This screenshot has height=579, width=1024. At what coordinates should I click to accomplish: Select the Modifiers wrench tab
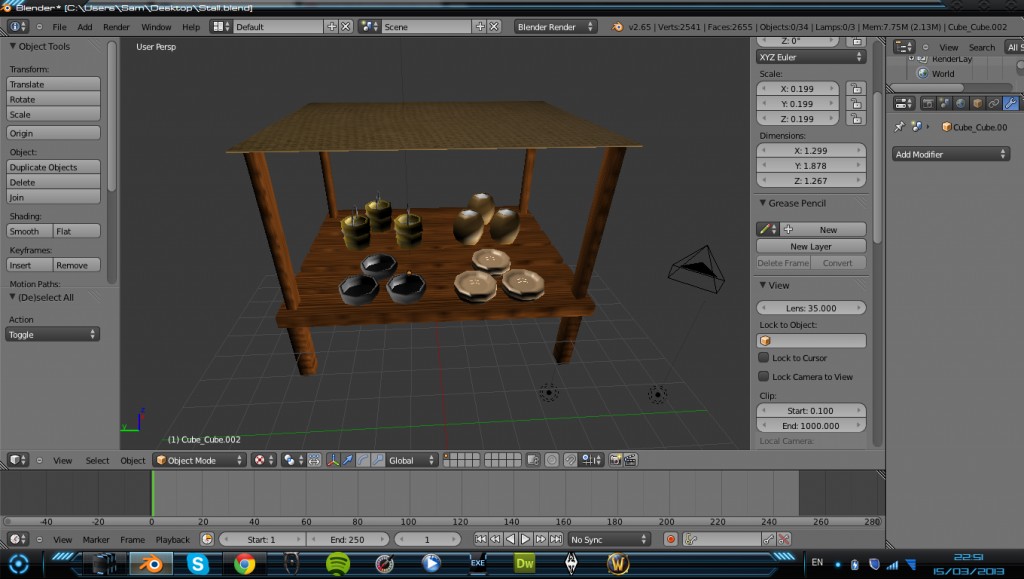coord(1010,103)
